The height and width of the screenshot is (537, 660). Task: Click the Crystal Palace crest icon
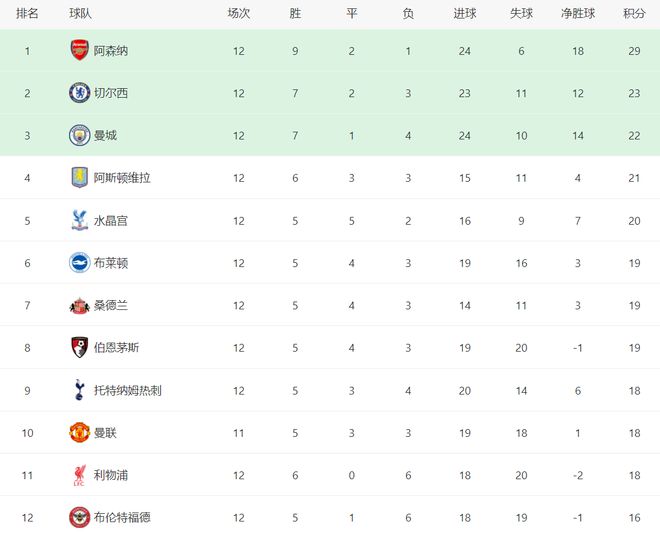click(79, 220)
